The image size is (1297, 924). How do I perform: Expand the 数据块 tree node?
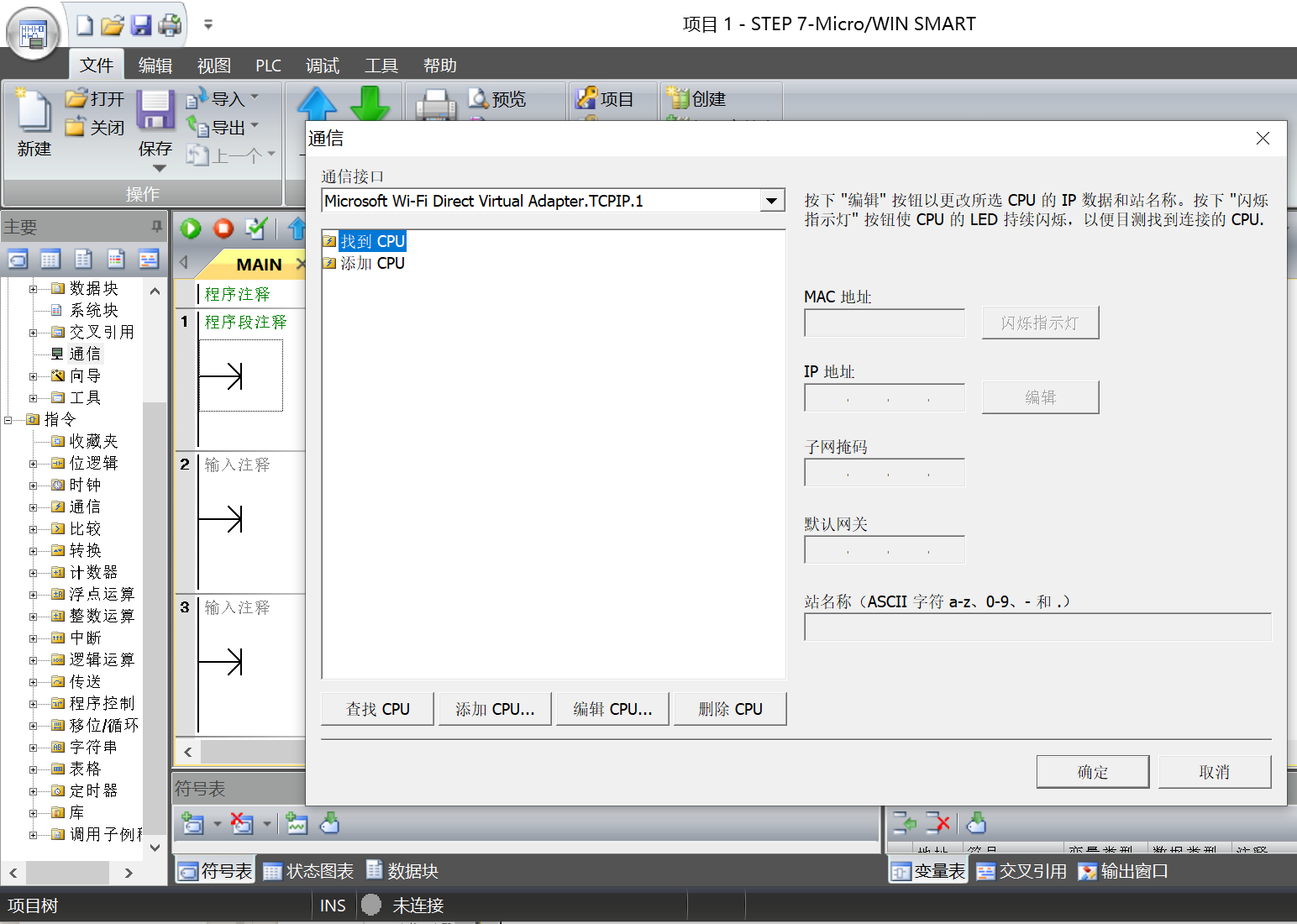click(x=33, y=289)
